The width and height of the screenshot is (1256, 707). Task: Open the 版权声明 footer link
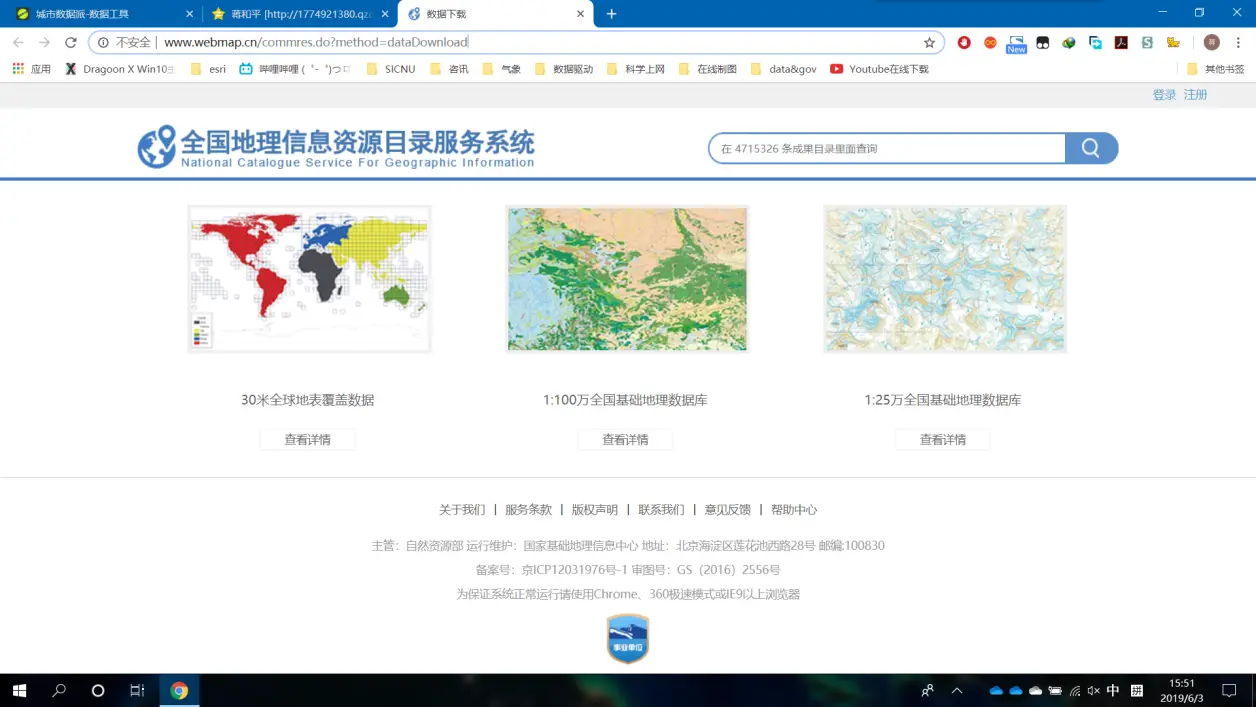tap(595, 509)
